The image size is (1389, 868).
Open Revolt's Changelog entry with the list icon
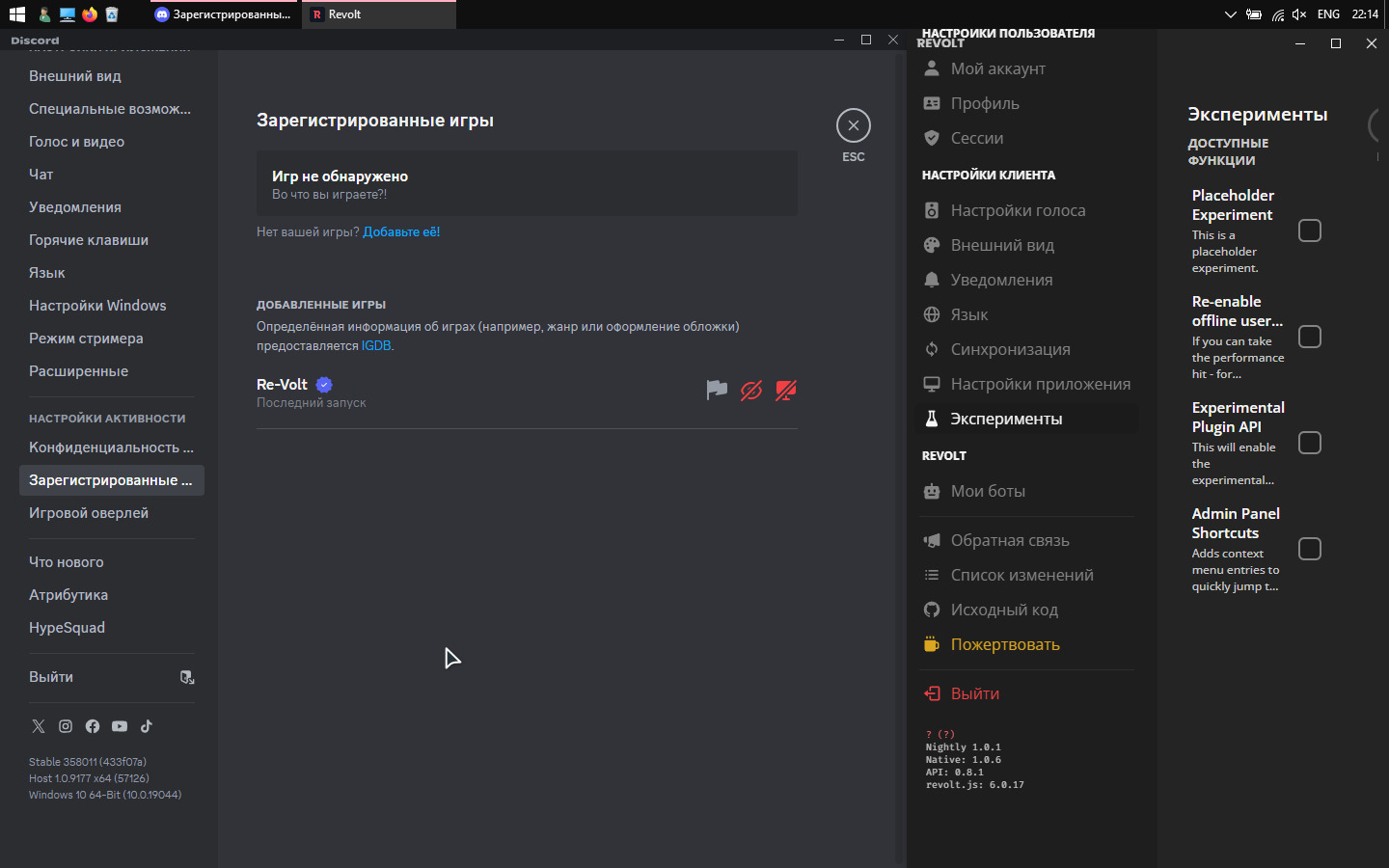tap(1028, 575)
